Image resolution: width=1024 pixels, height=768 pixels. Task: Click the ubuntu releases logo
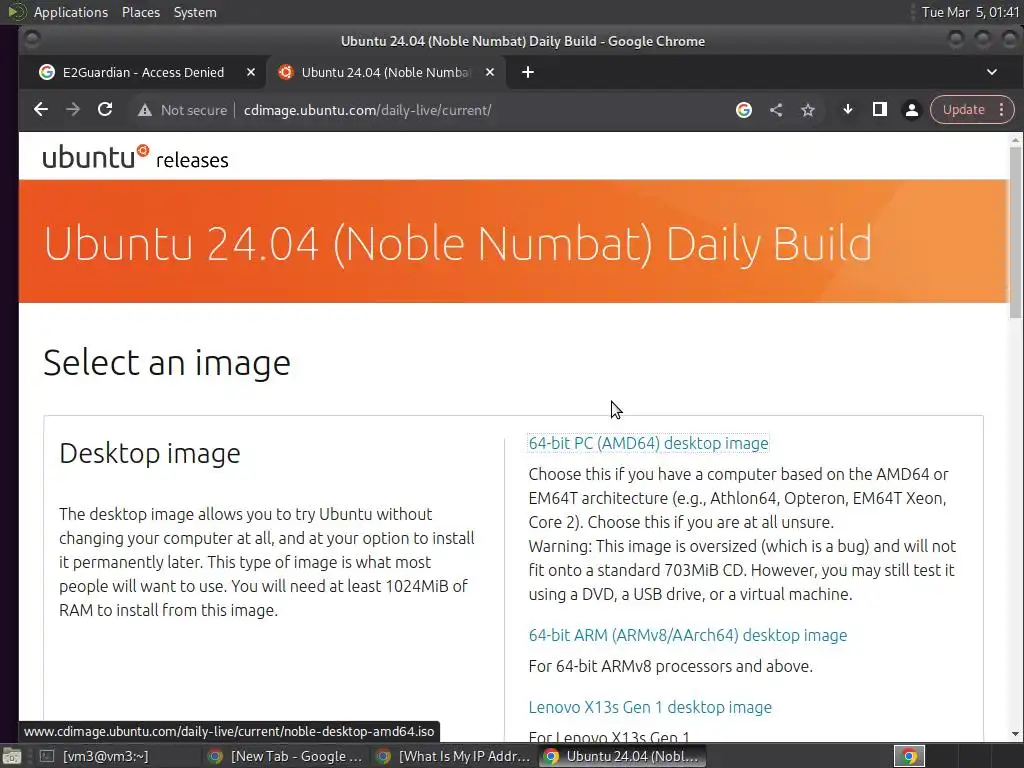[136, 157]
